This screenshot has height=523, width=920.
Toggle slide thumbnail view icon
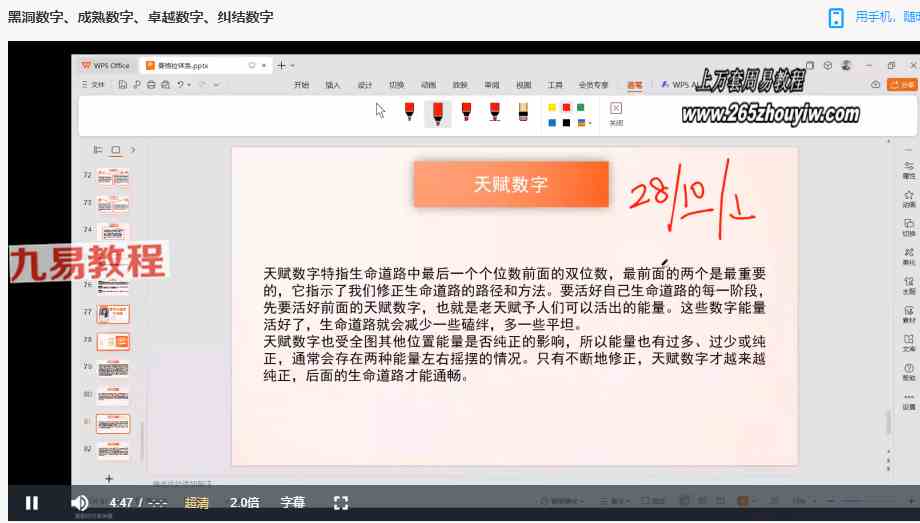(116, 150)
